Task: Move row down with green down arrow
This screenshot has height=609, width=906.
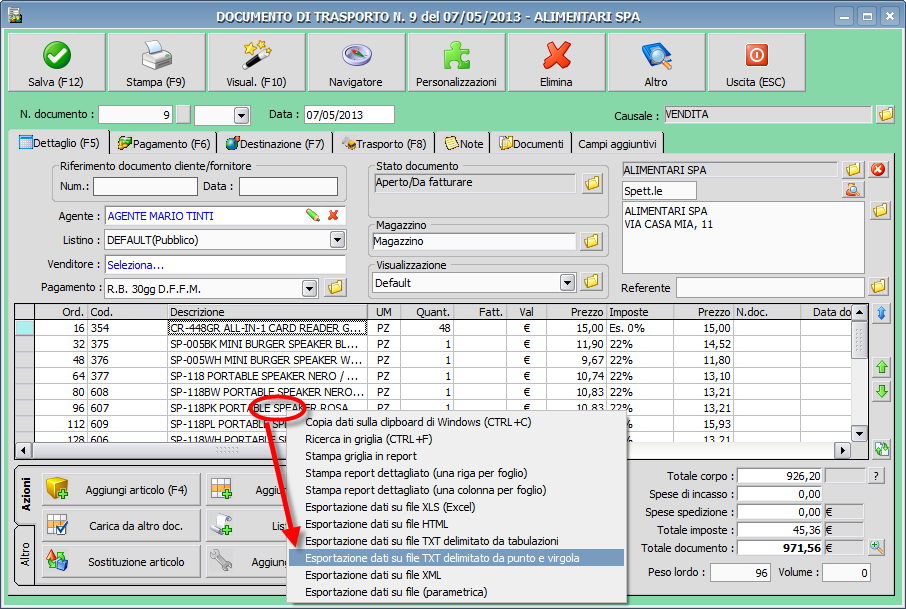Action: point(882,391)
